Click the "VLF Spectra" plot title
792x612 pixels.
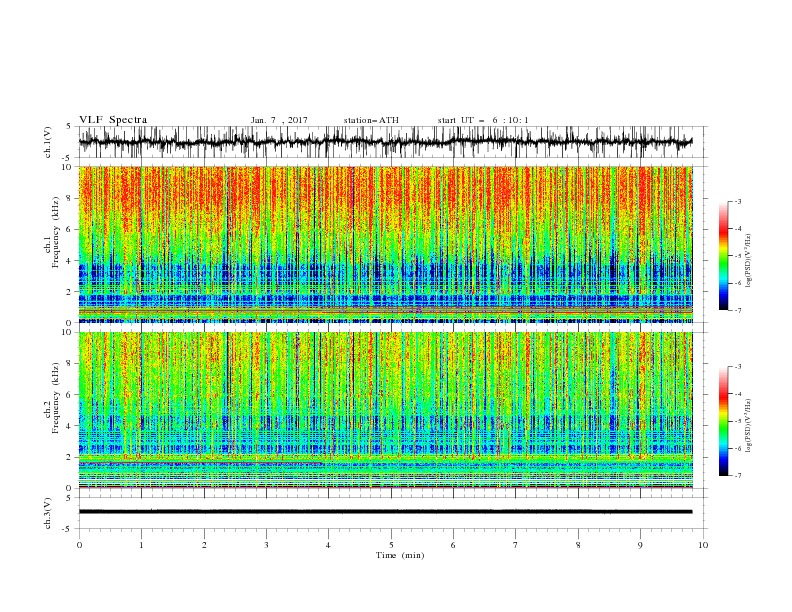(x=113, y=120)
